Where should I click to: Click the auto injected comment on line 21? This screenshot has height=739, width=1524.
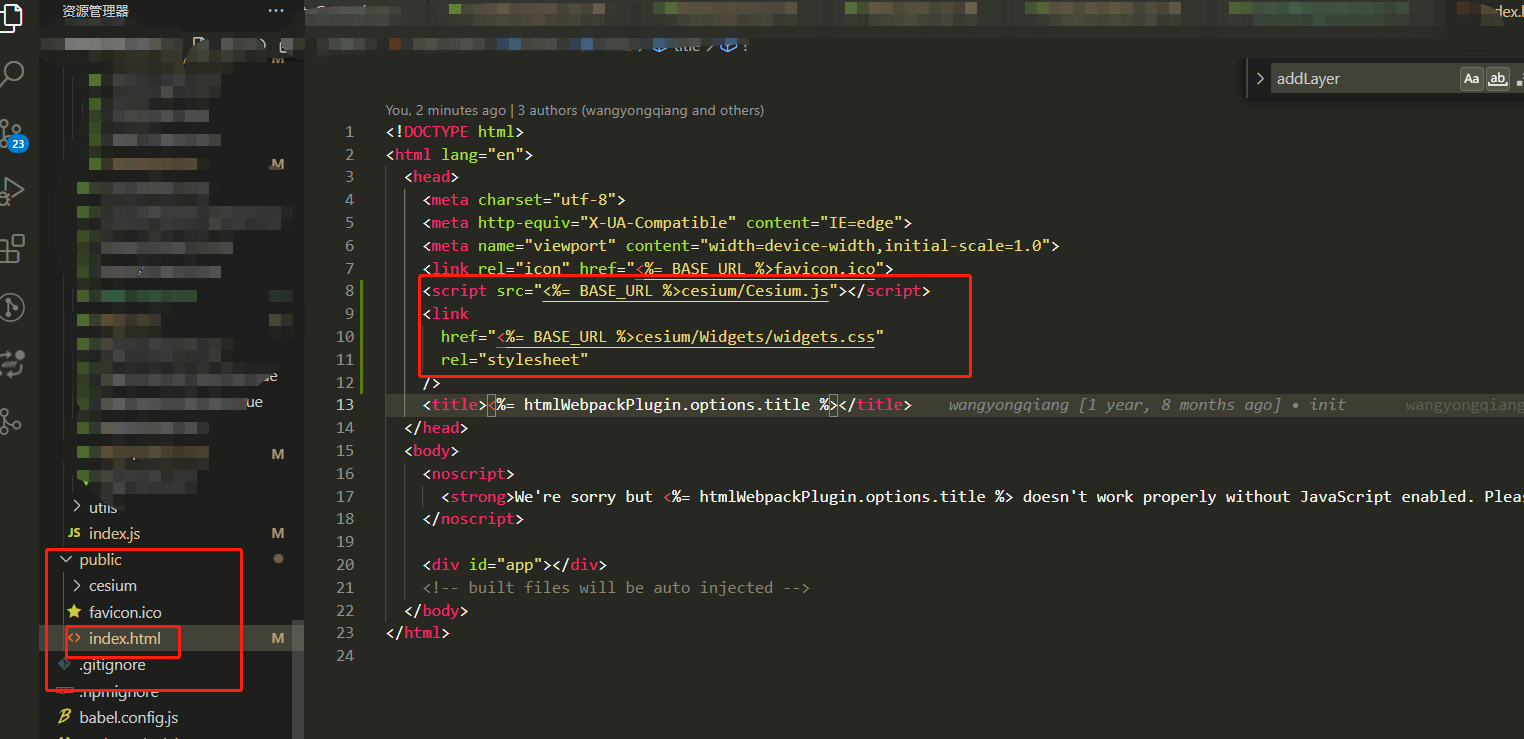point(616,588)
